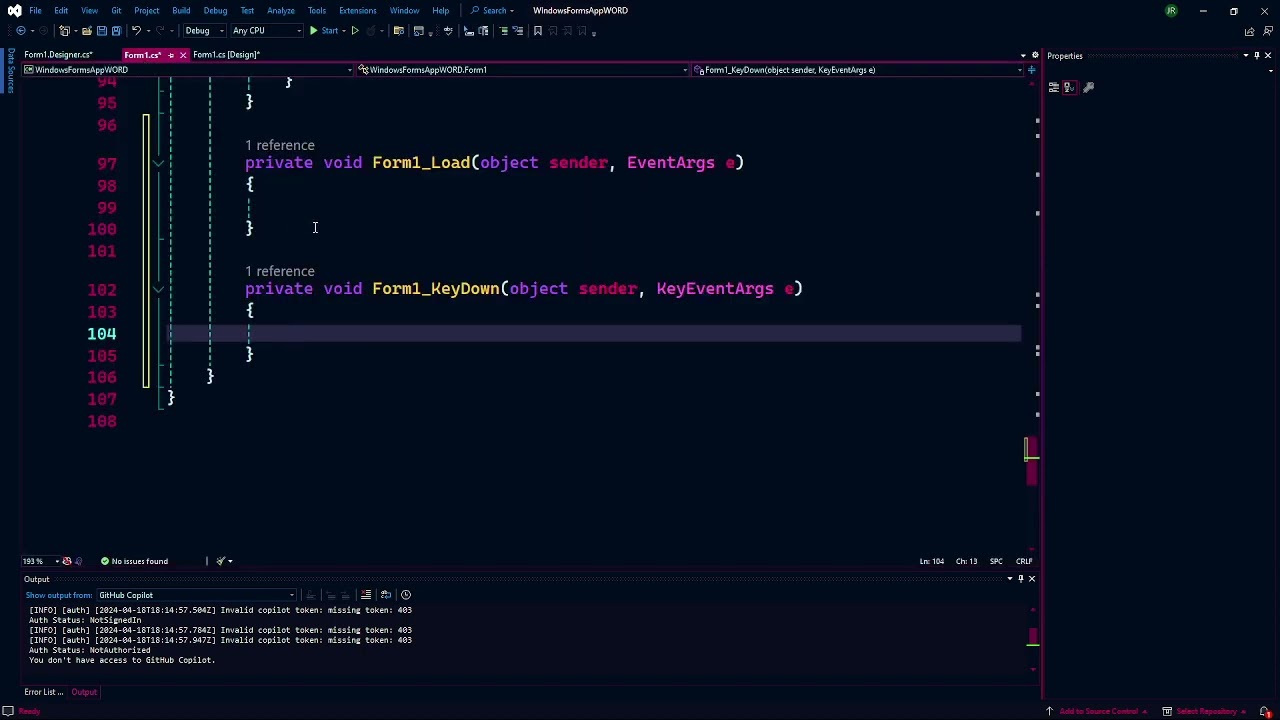Click the 1 reference link above Form1_KeyDown

[280, 272]
